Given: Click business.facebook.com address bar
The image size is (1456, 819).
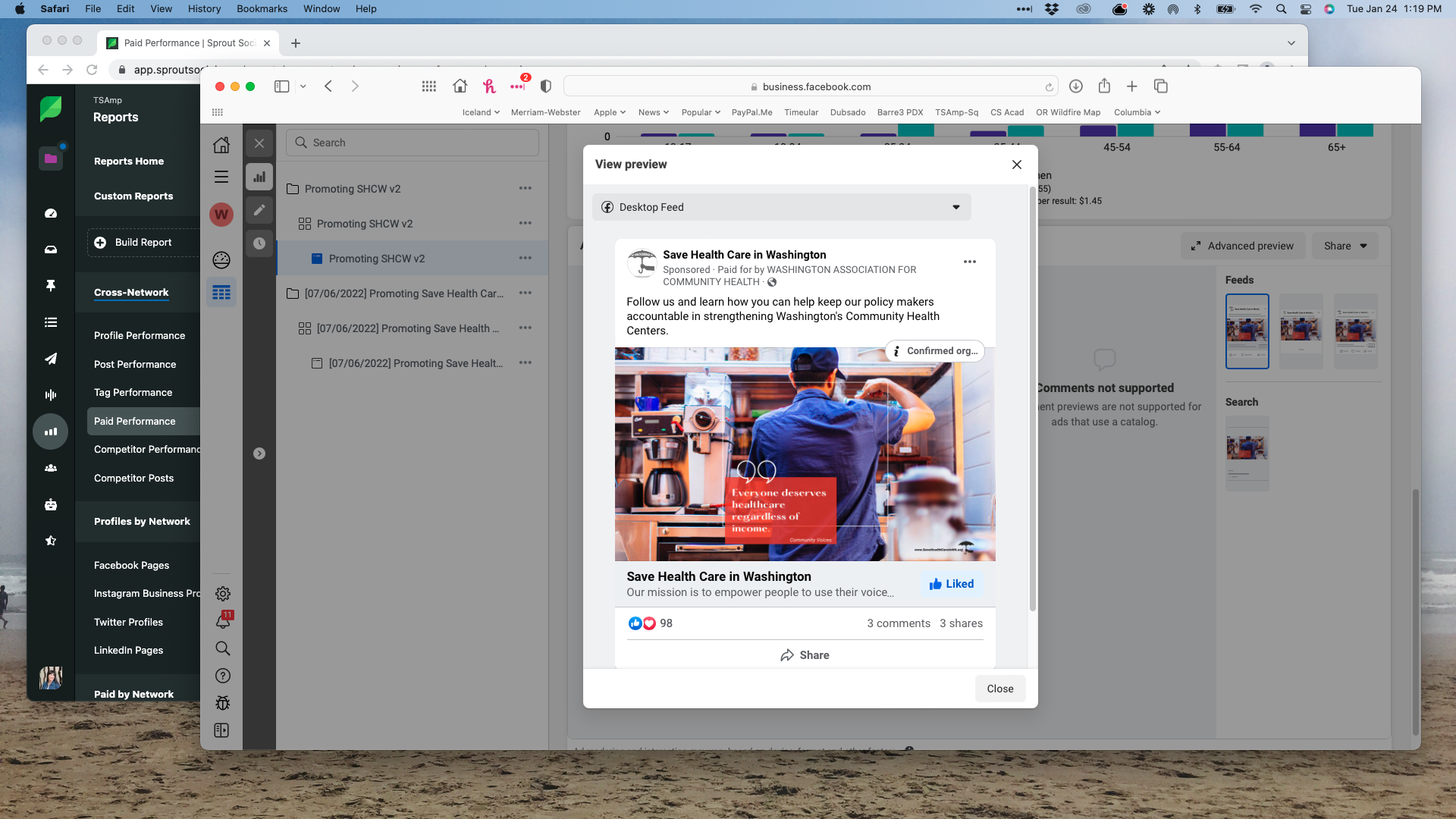Looking at the screenshot, I should [811, 86].
